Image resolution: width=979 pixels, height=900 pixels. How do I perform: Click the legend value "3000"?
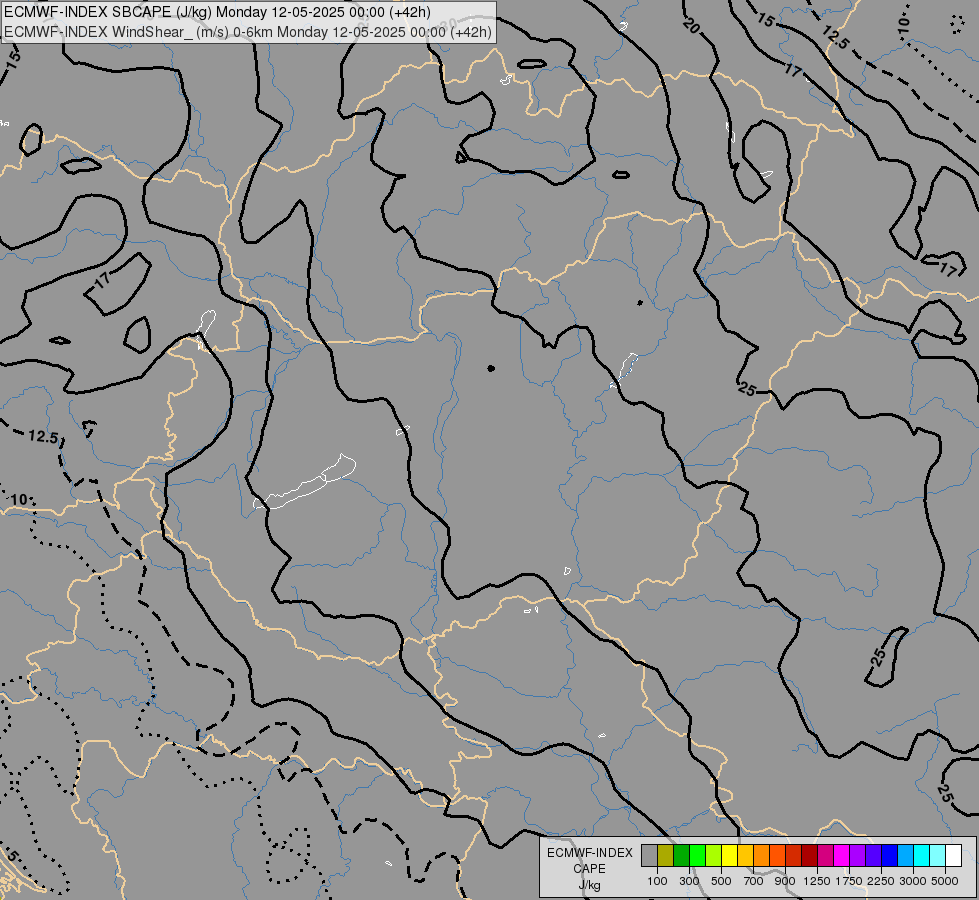point(913,881)
